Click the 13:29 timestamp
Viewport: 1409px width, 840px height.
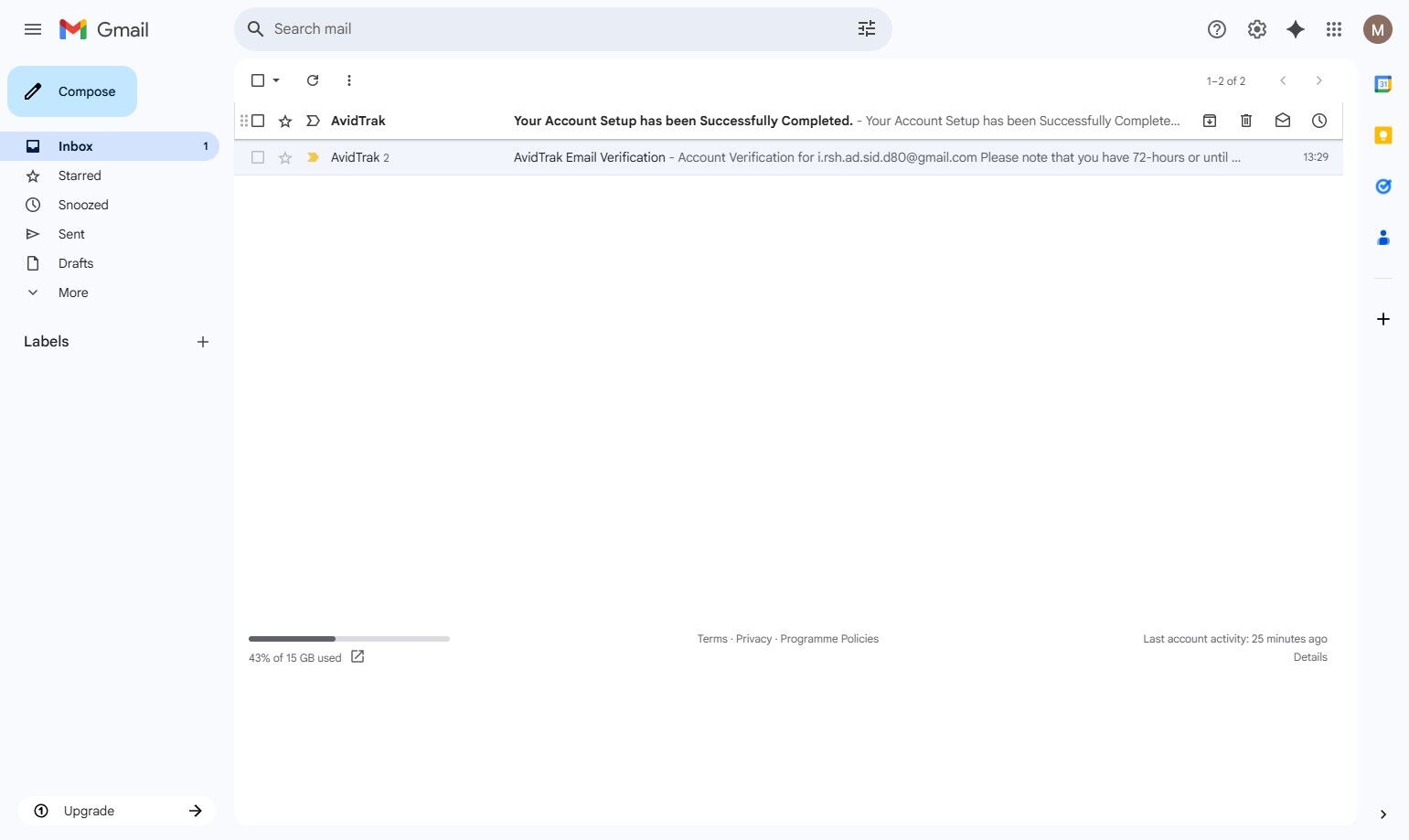[x=1316, y=157]
